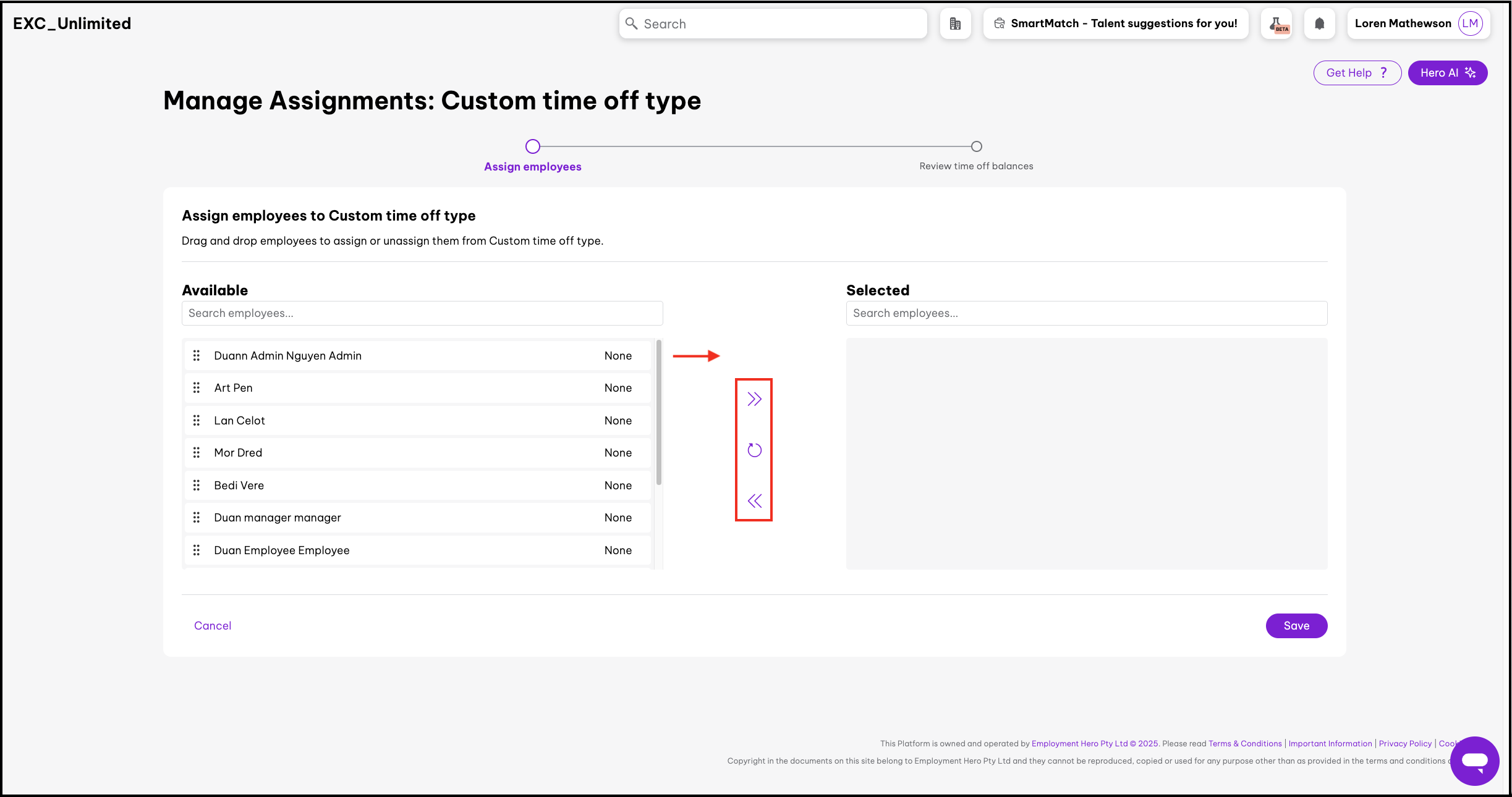This screenshot has width=1512, height=797.
Task: Click the Selected employees search field
Action: [x=1086, y=313]
